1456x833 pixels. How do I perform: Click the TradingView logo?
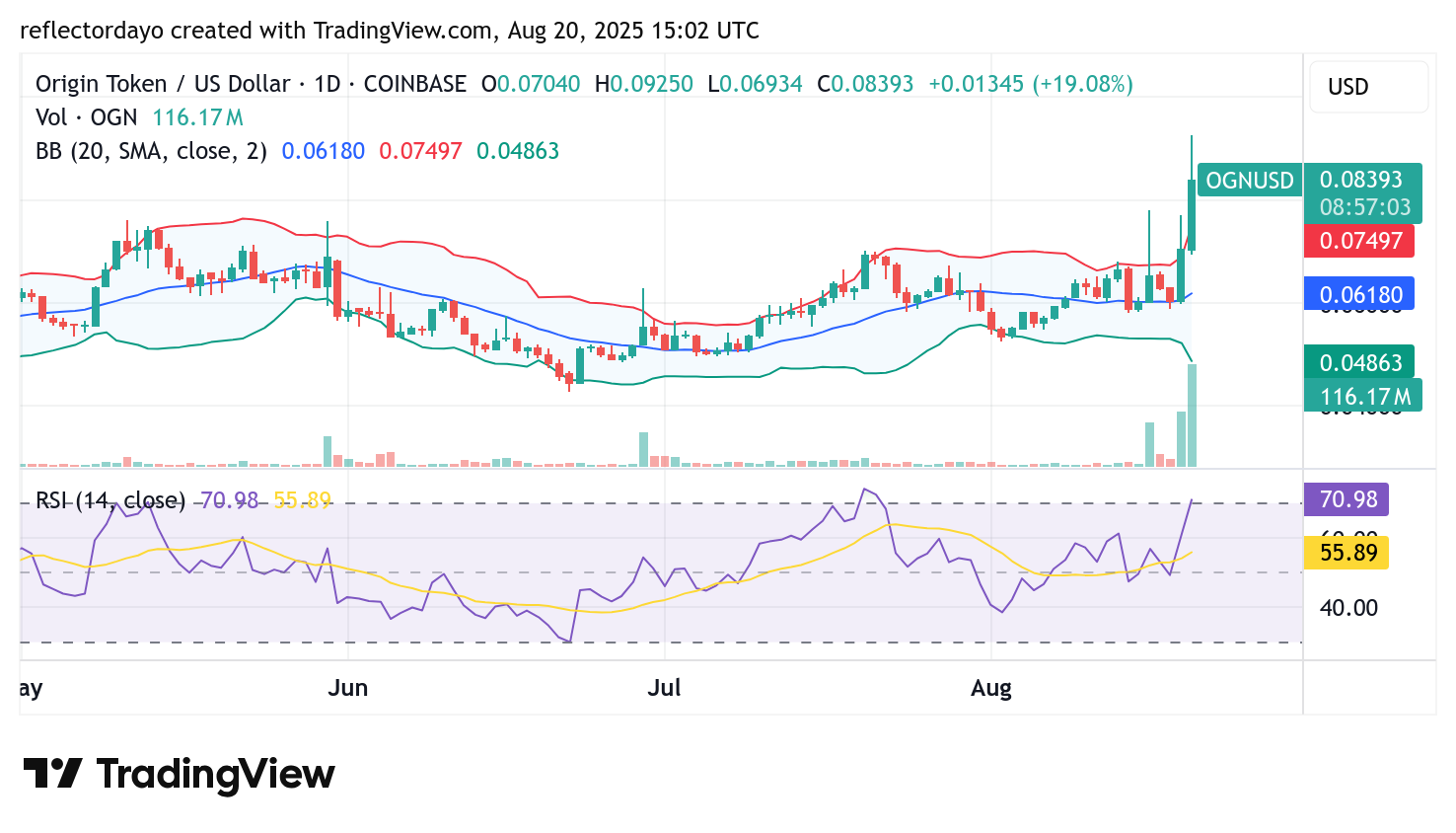pyautogui.click(x=179, y=774)
